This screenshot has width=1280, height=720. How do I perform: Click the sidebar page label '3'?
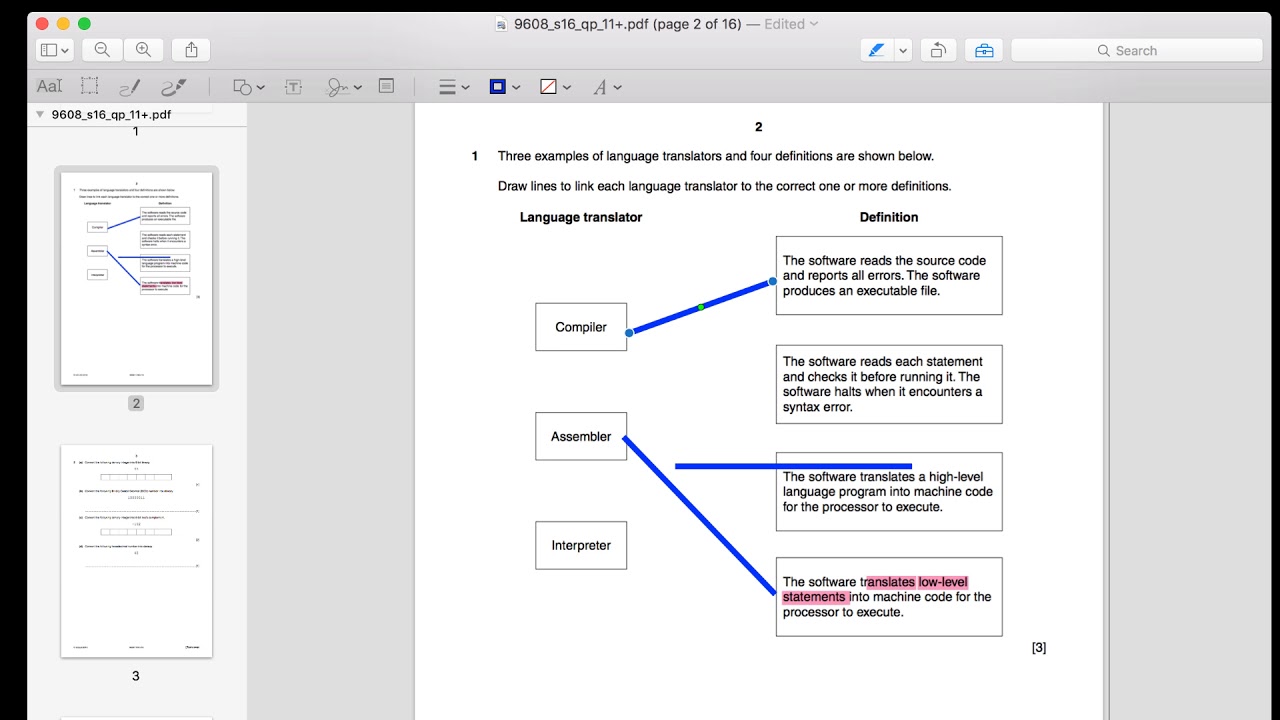click(136, 676)
